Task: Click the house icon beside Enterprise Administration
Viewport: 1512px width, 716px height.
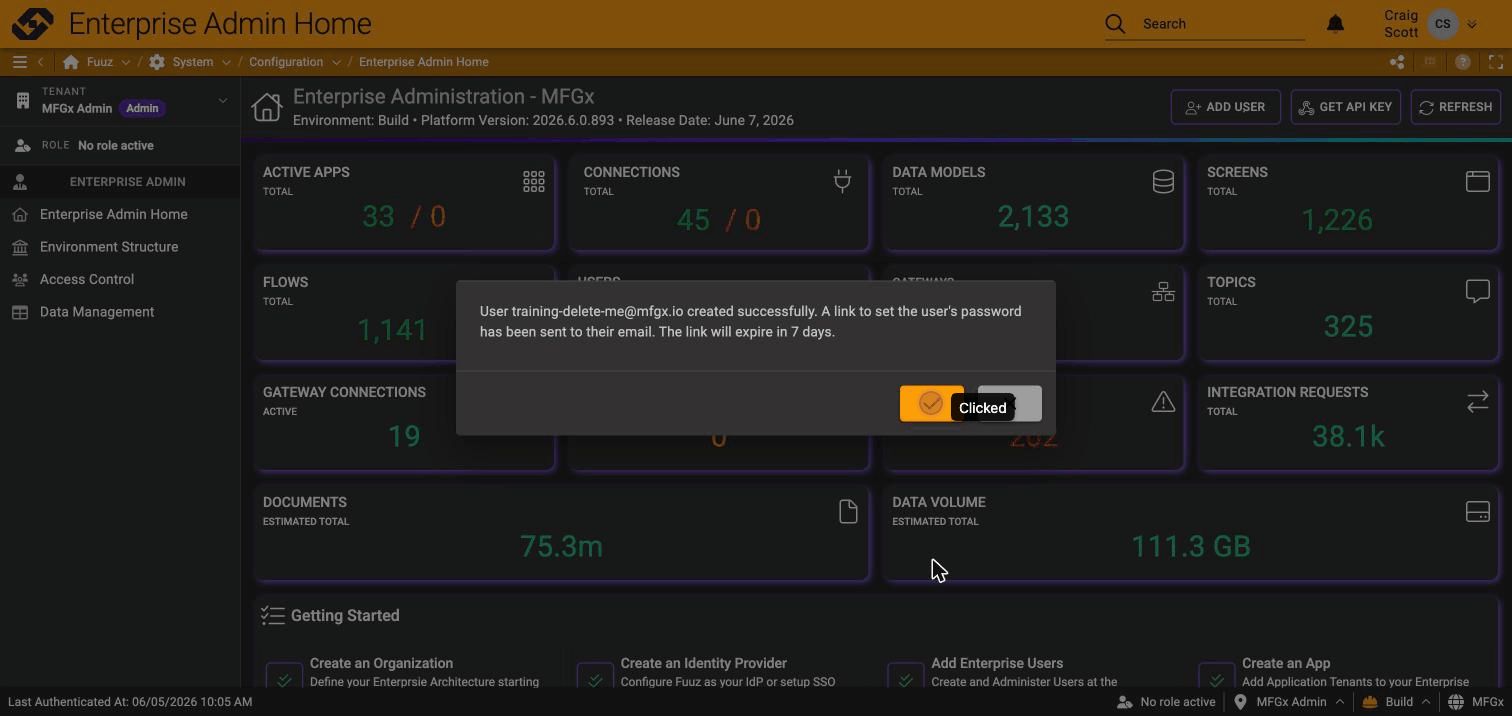Action: [267, 107]
